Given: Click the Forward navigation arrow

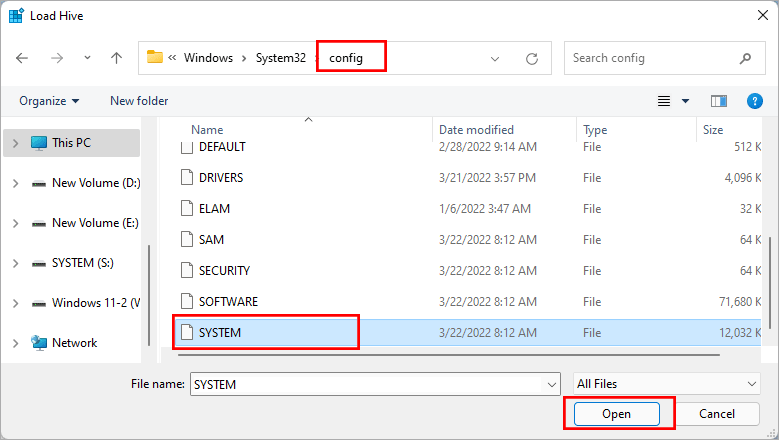Looking at the screenshot, I should tap(57, 58).
